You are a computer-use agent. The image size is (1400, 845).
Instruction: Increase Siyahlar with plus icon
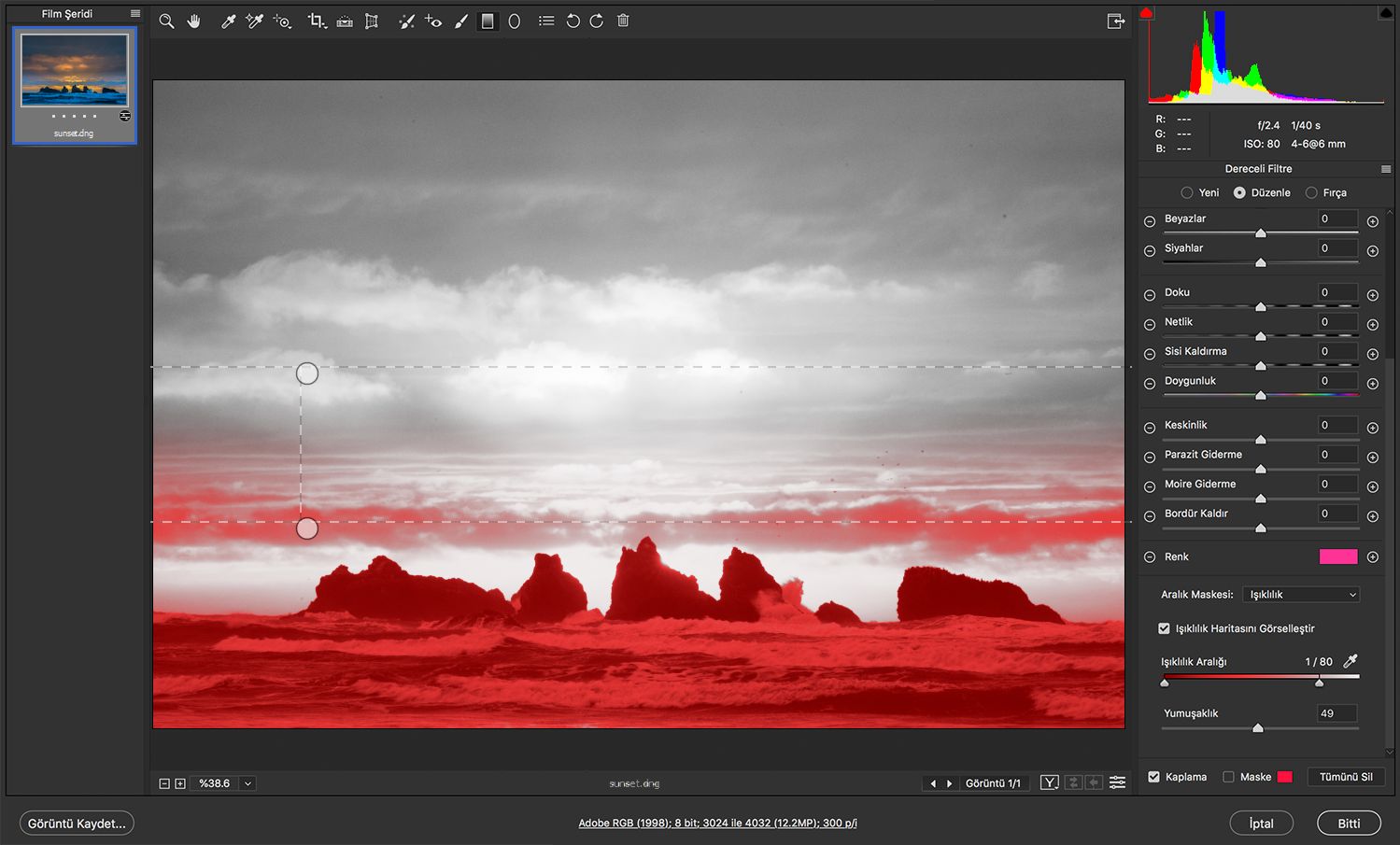[x=1373, y=251]
